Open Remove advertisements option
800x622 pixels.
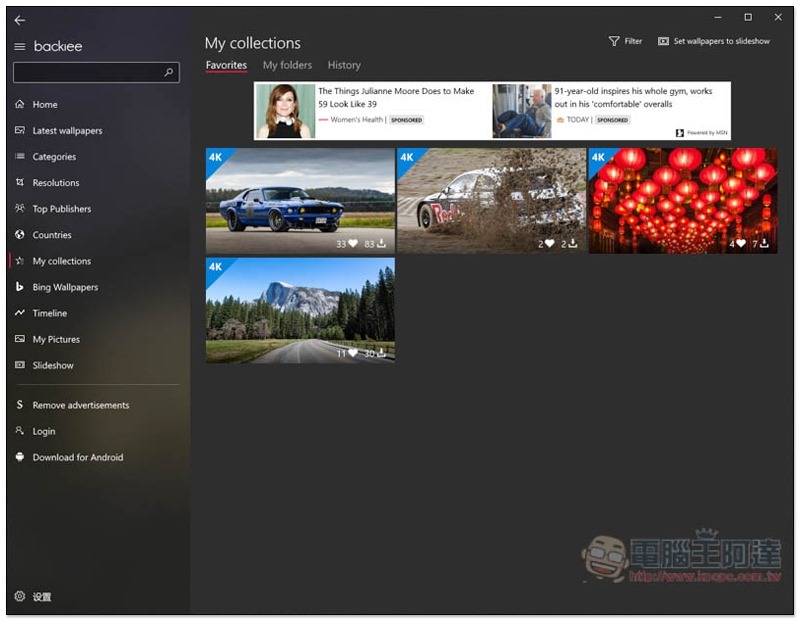(x=80, y=405)
